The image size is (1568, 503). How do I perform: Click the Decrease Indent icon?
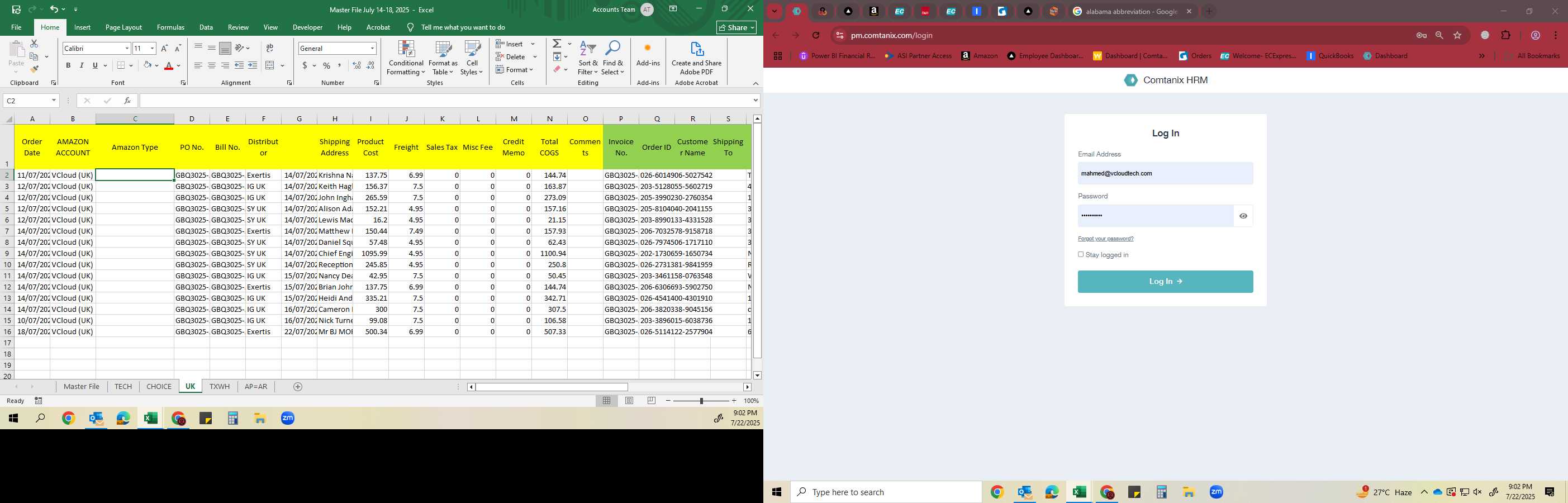[x=239, y=65]
